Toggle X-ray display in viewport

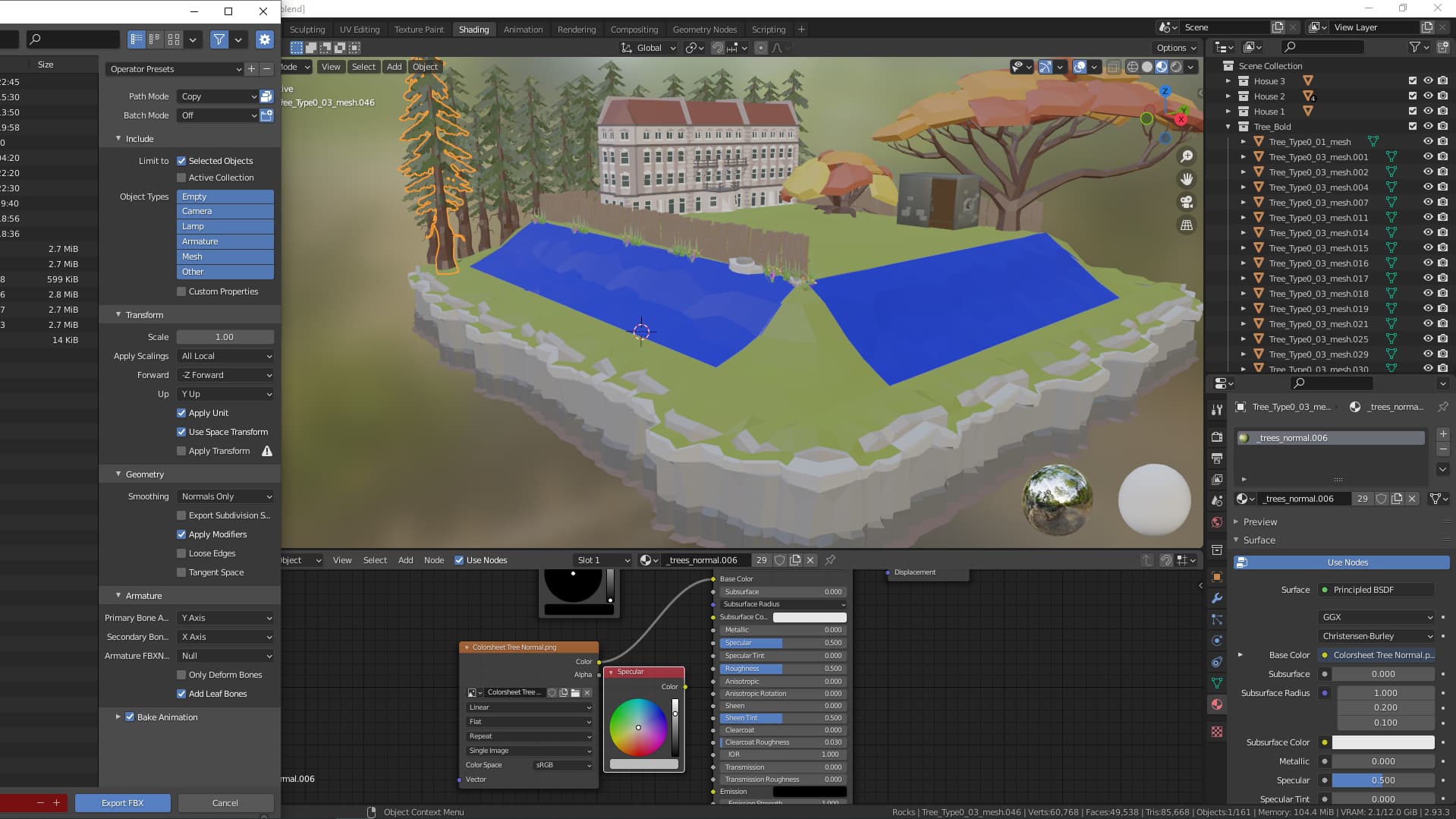1113,67
